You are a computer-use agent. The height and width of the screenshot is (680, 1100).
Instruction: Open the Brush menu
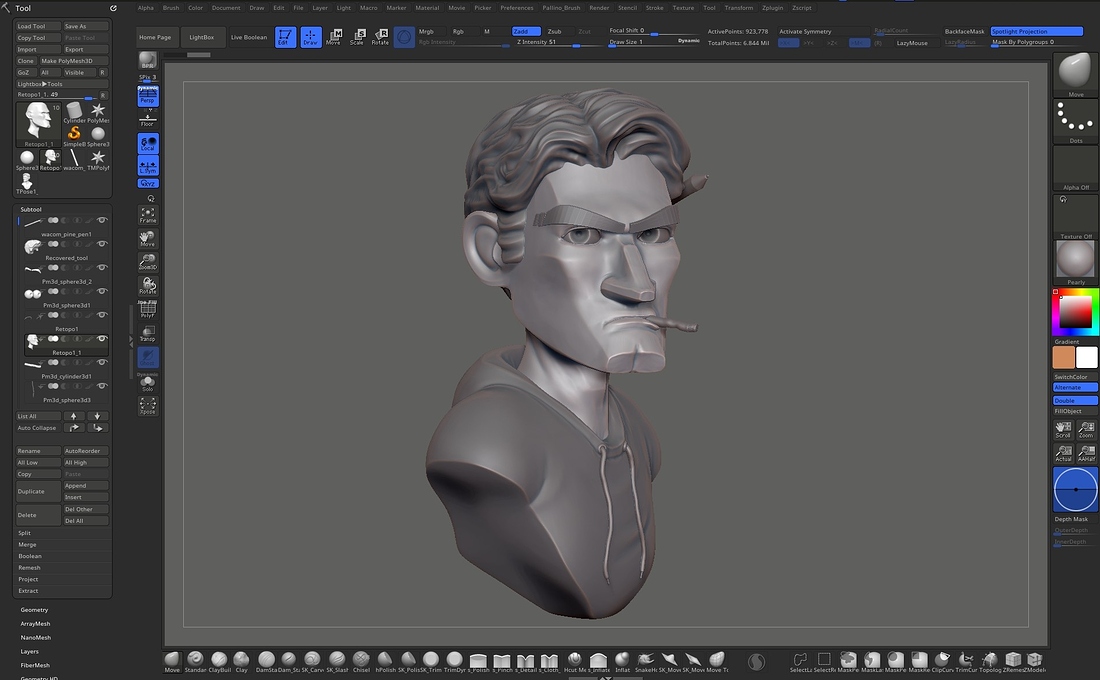pos(170,8)
